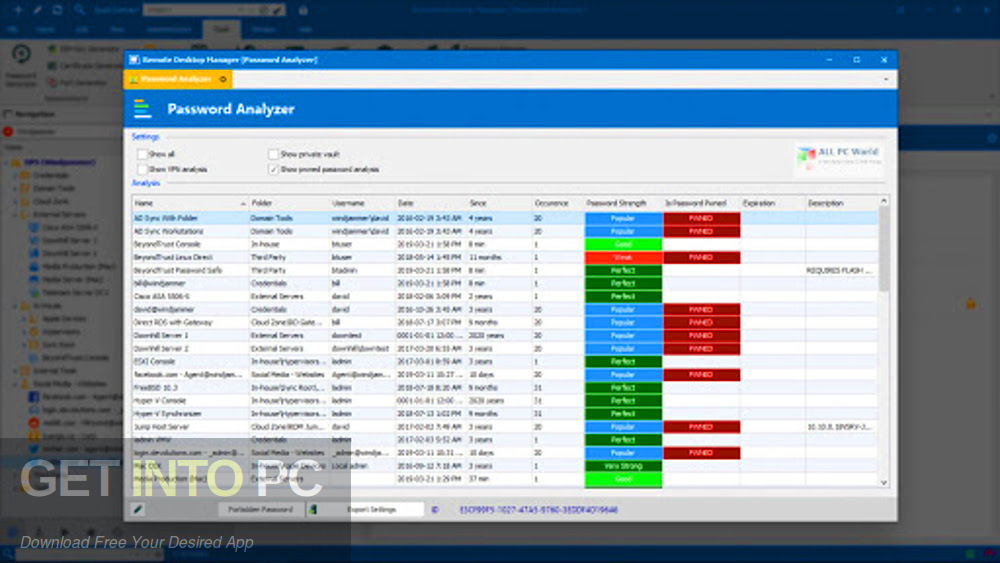Click the Good strength cell of the BeyondTrust Console row
Viewport: 1000px width, 563px height.
click(623, 245)
